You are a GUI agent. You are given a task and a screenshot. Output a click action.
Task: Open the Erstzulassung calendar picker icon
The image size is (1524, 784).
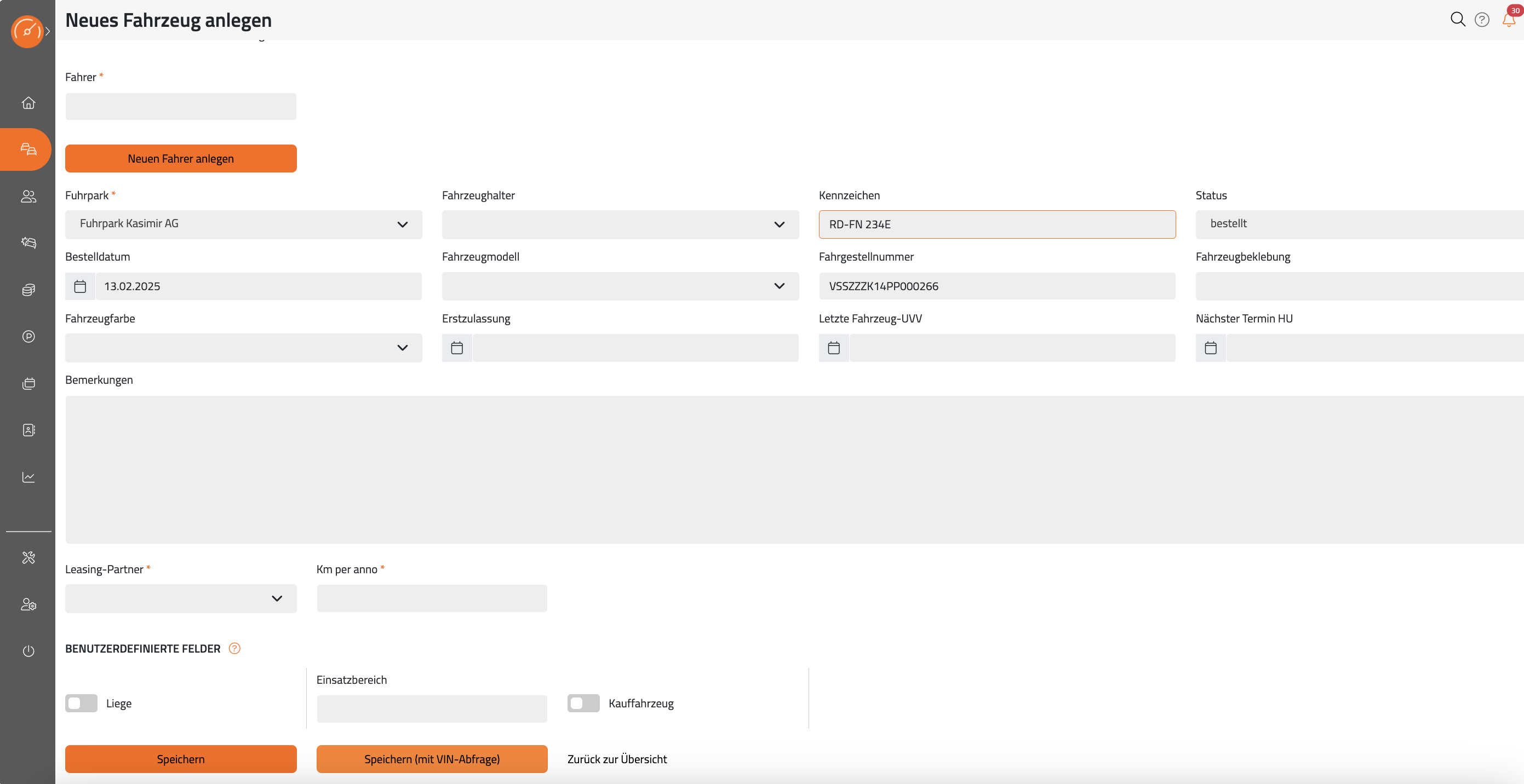pos(457,348)
